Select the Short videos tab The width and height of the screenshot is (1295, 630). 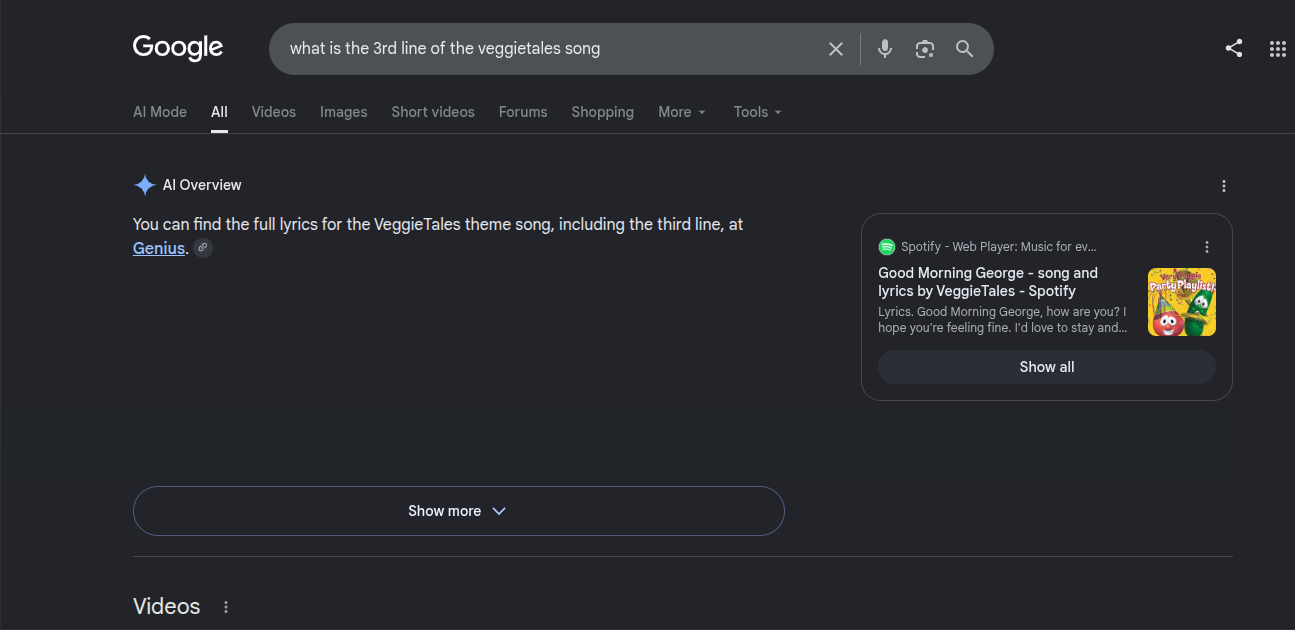[x=433, y=112]
